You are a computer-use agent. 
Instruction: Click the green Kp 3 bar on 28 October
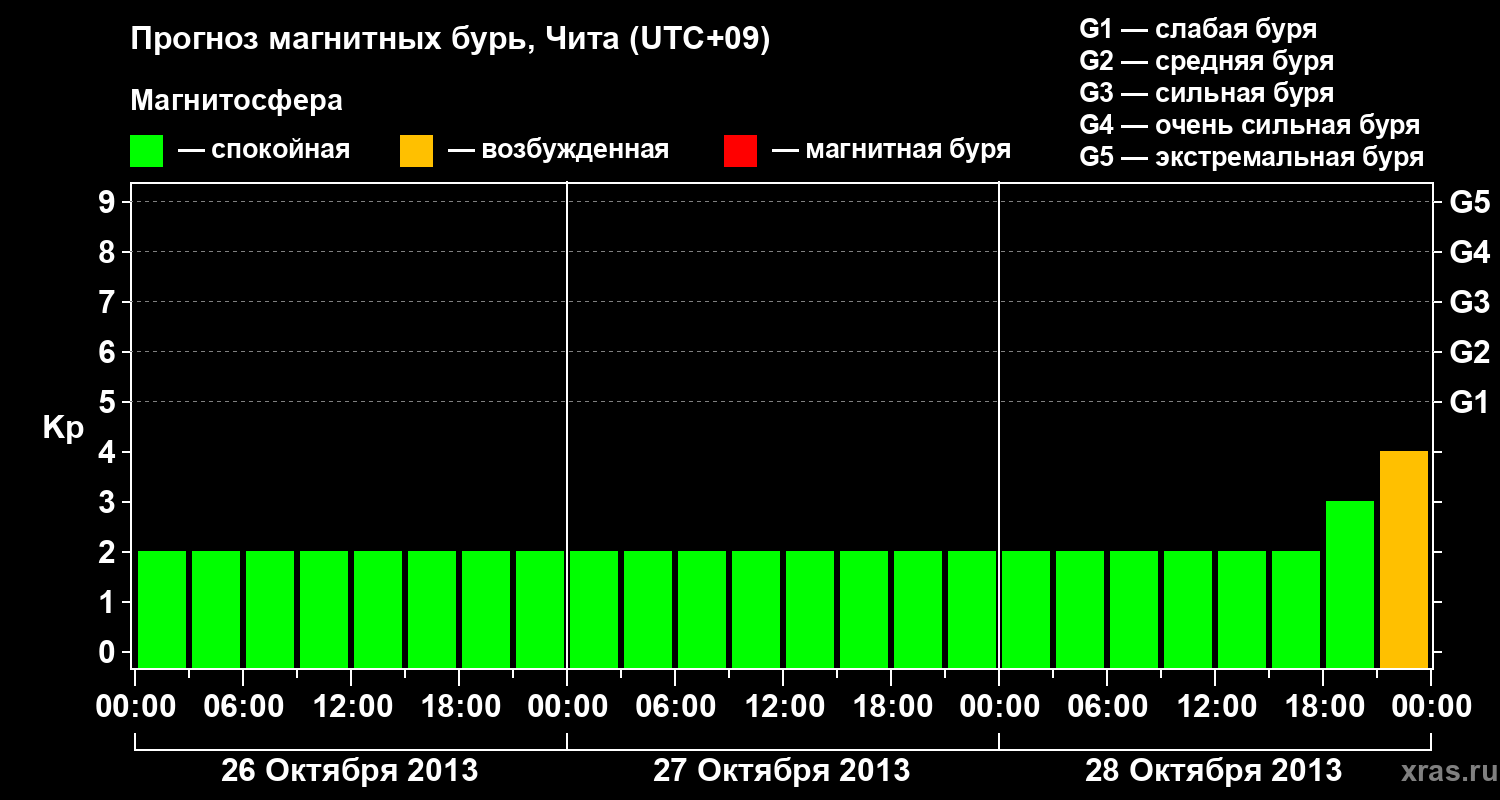pyautogui.click(x=1350, y=584)
